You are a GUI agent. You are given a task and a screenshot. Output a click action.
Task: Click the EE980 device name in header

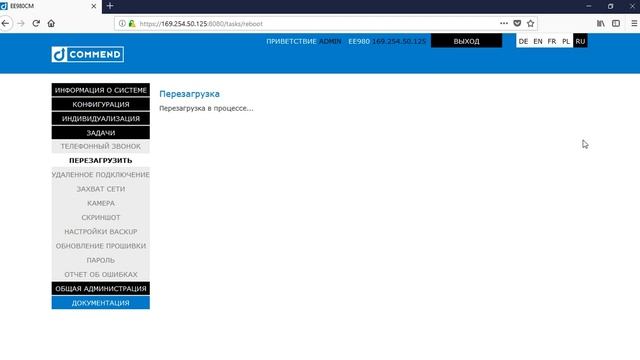point(359,41)
